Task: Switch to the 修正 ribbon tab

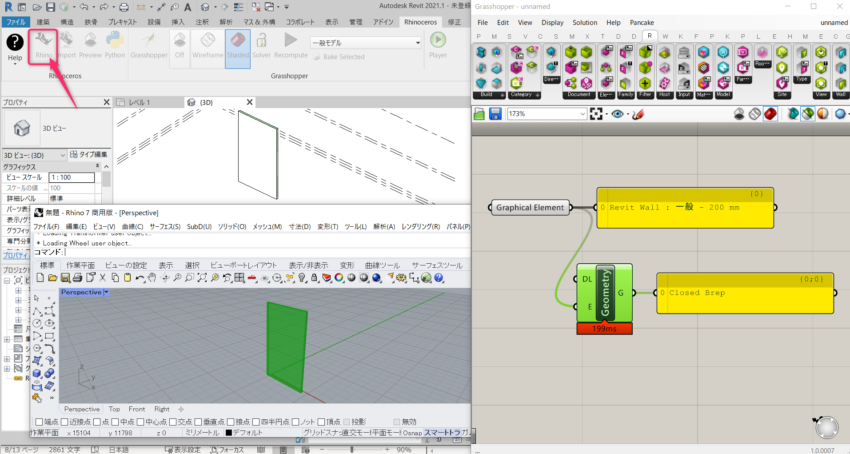Action: pos(454,22)
